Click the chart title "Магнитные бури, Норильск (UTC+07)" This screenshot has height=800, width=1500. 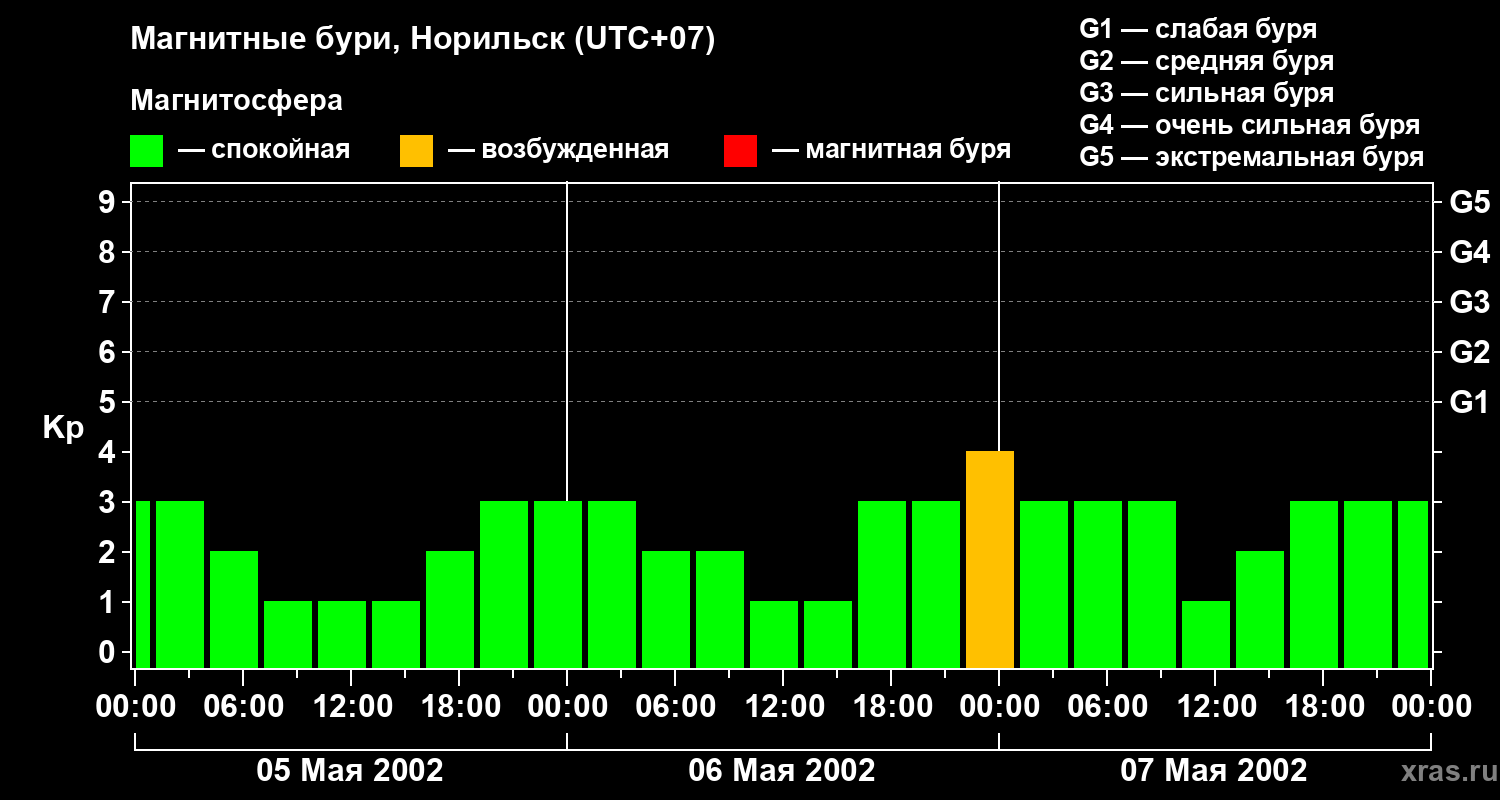coord(423,40)
